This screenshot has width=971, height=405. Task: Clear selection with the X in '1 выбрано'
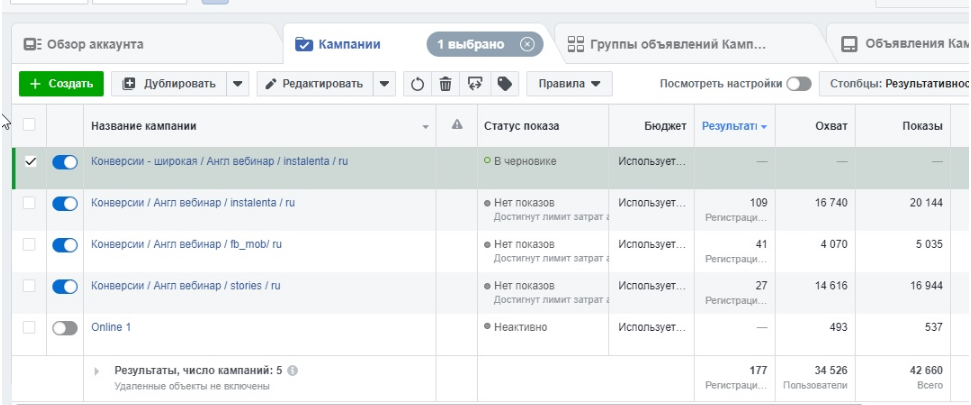tap(527, 45)
